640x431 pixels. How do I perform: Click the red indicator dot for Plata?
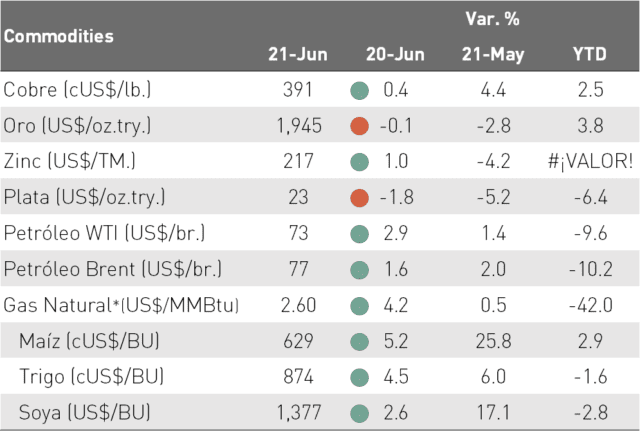[x=360, y=198]
